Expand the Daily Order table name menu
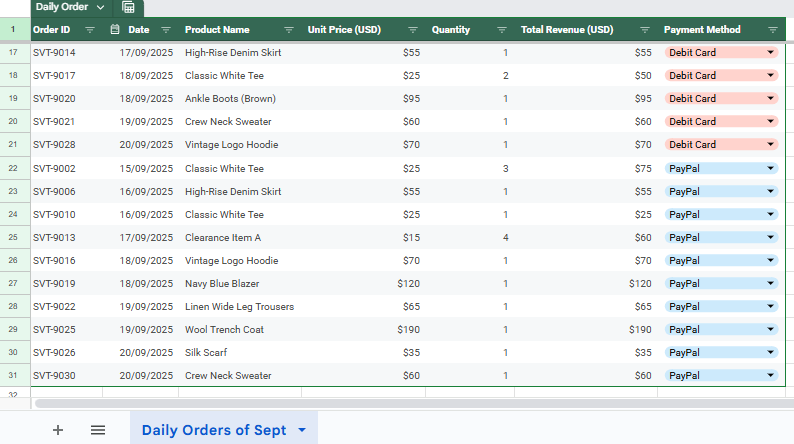 [x=100, y=7]
